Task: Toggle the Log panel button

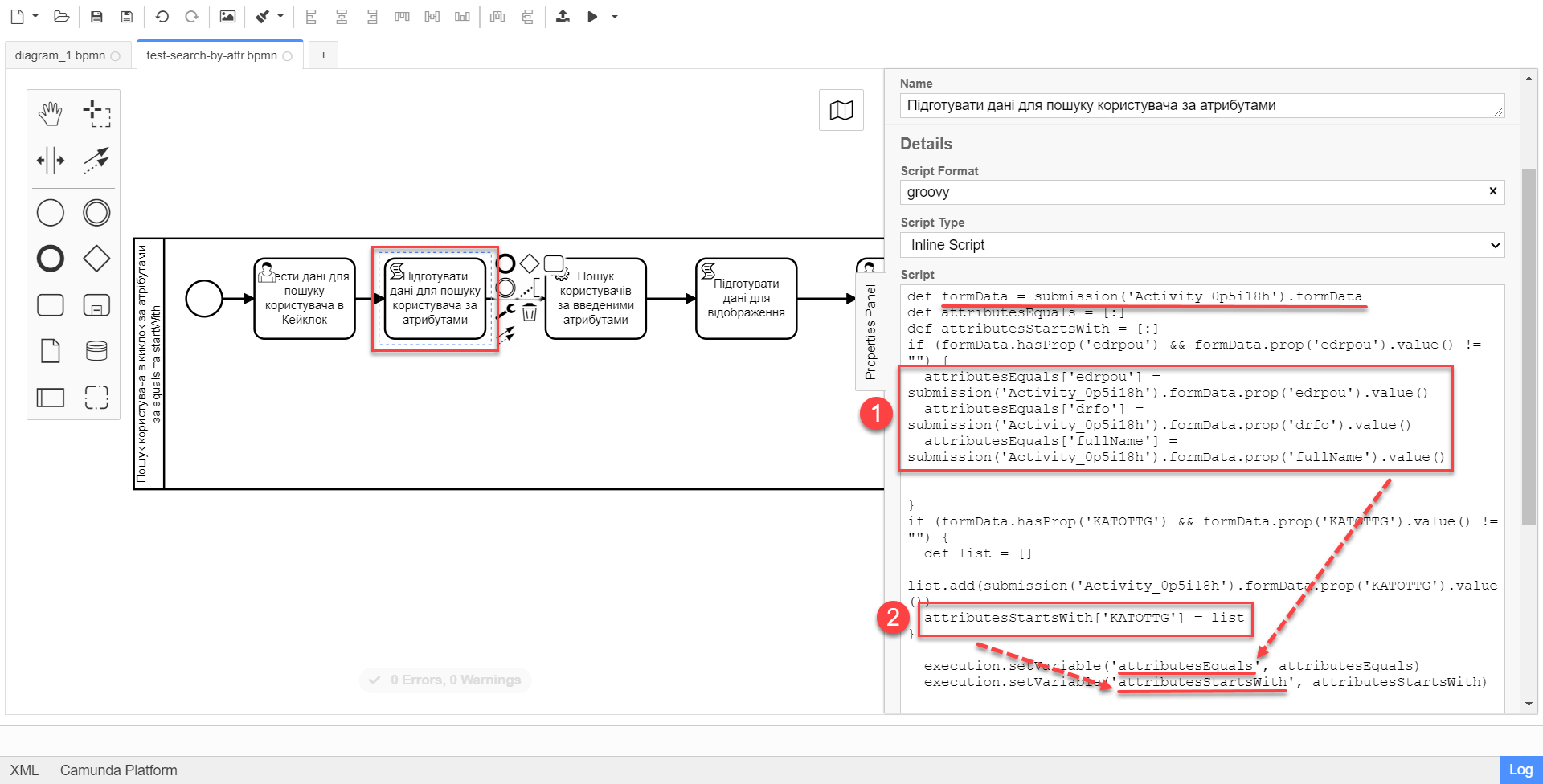Action: coord(1520,770)
